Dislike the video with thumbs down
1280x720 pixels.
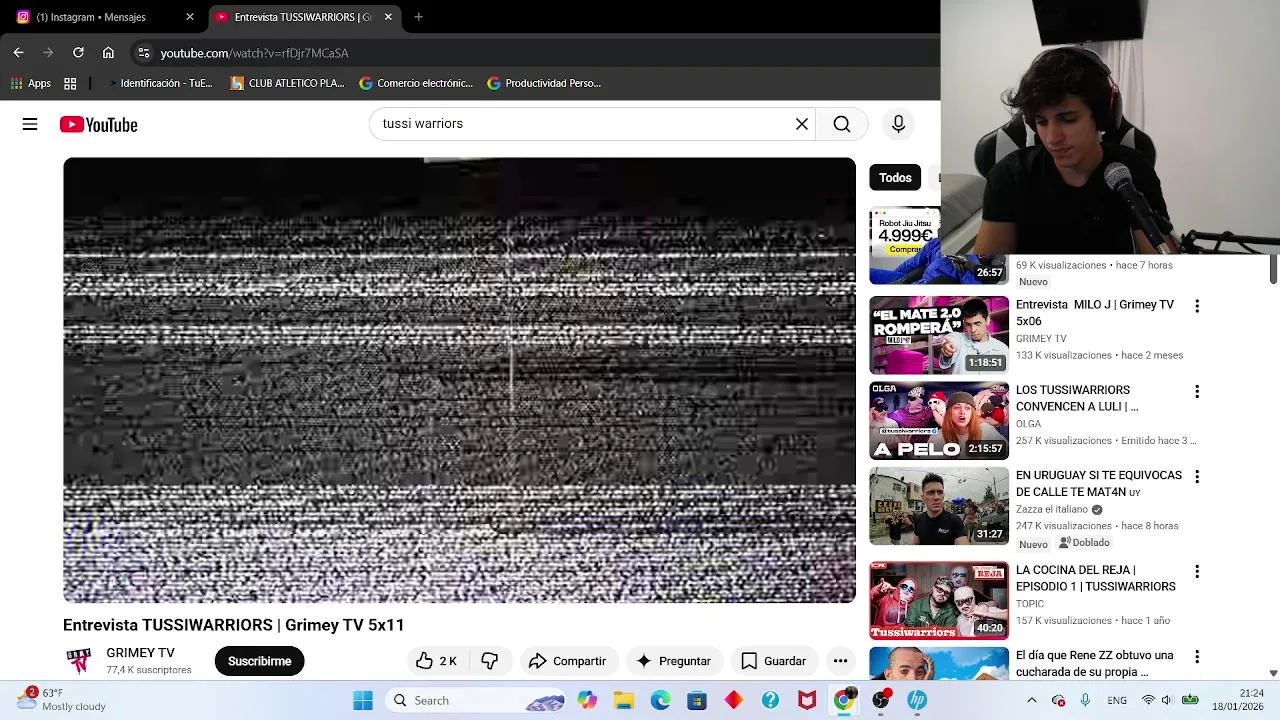[x=489, y=661]
